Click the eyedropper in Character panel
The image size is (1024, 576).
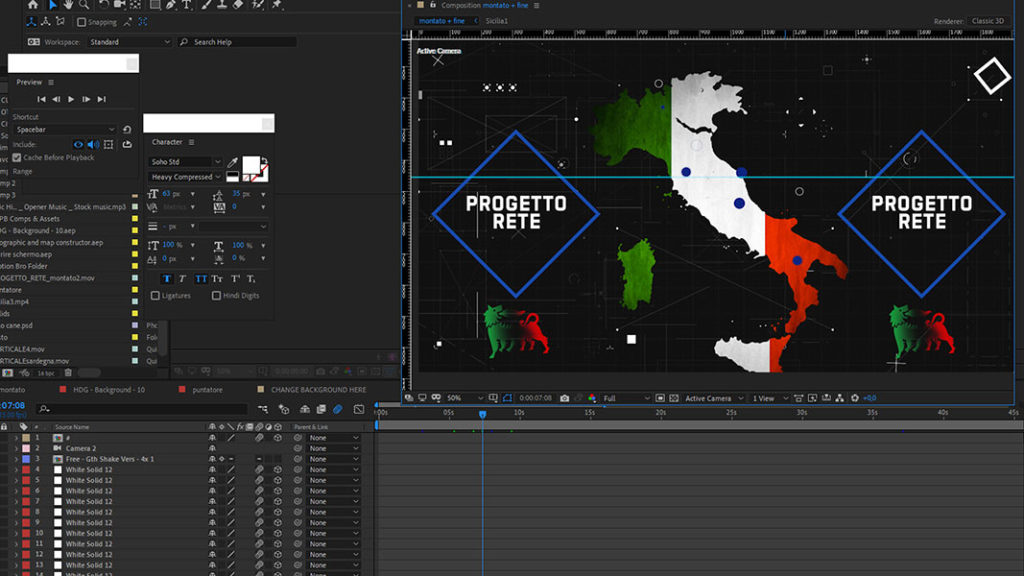tap(232, 162)
